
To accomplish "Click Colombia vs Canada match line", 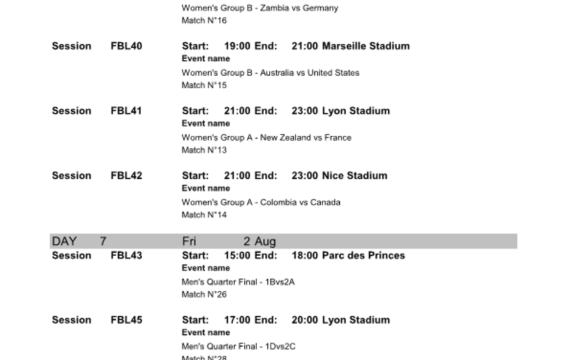I will [261, 202].
